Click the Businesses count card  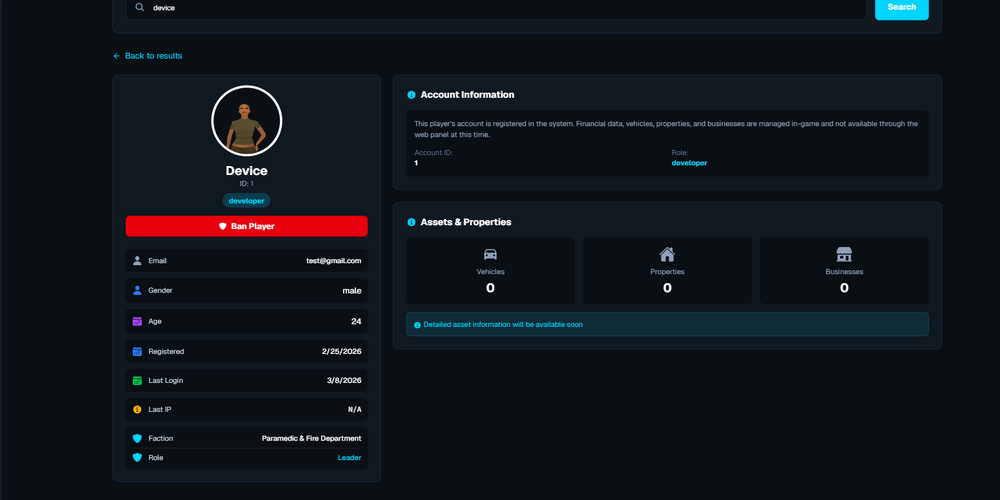pyautogui.click(x=844, y=271)
